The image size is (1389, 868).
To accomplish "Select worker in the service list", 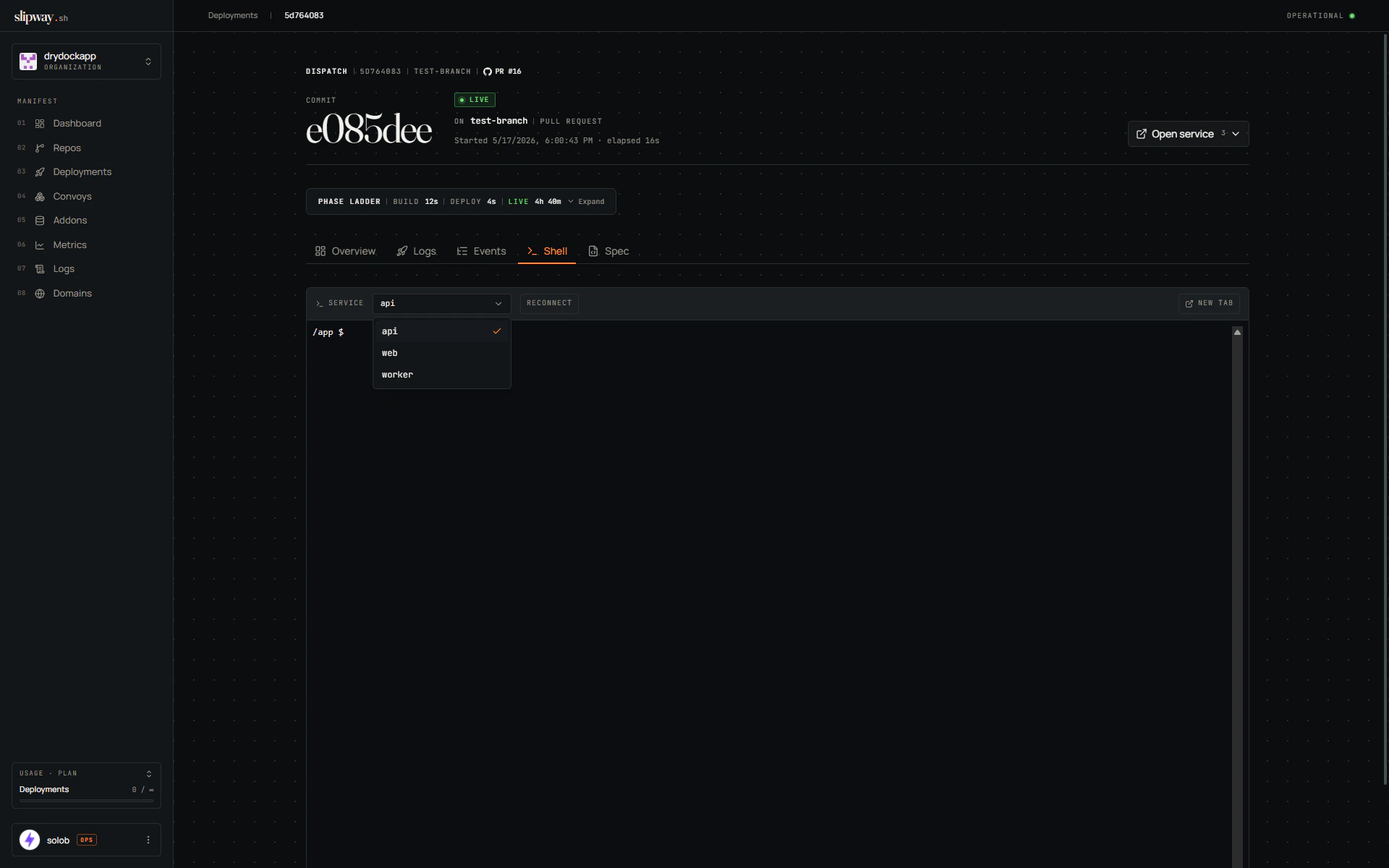I will click(442, 375).
